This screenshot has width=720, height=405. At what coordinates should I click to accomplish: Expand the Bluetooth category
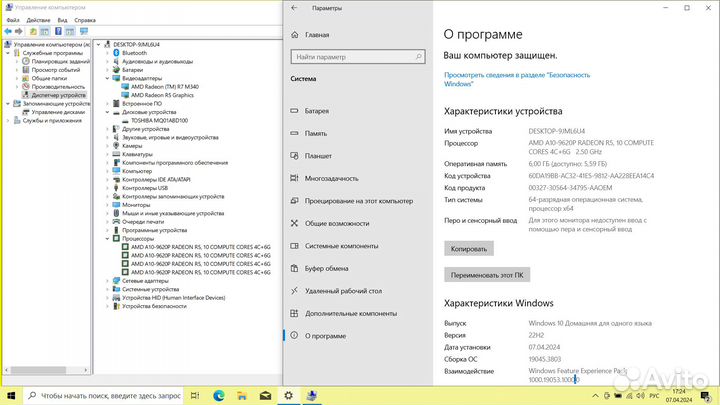107,53
